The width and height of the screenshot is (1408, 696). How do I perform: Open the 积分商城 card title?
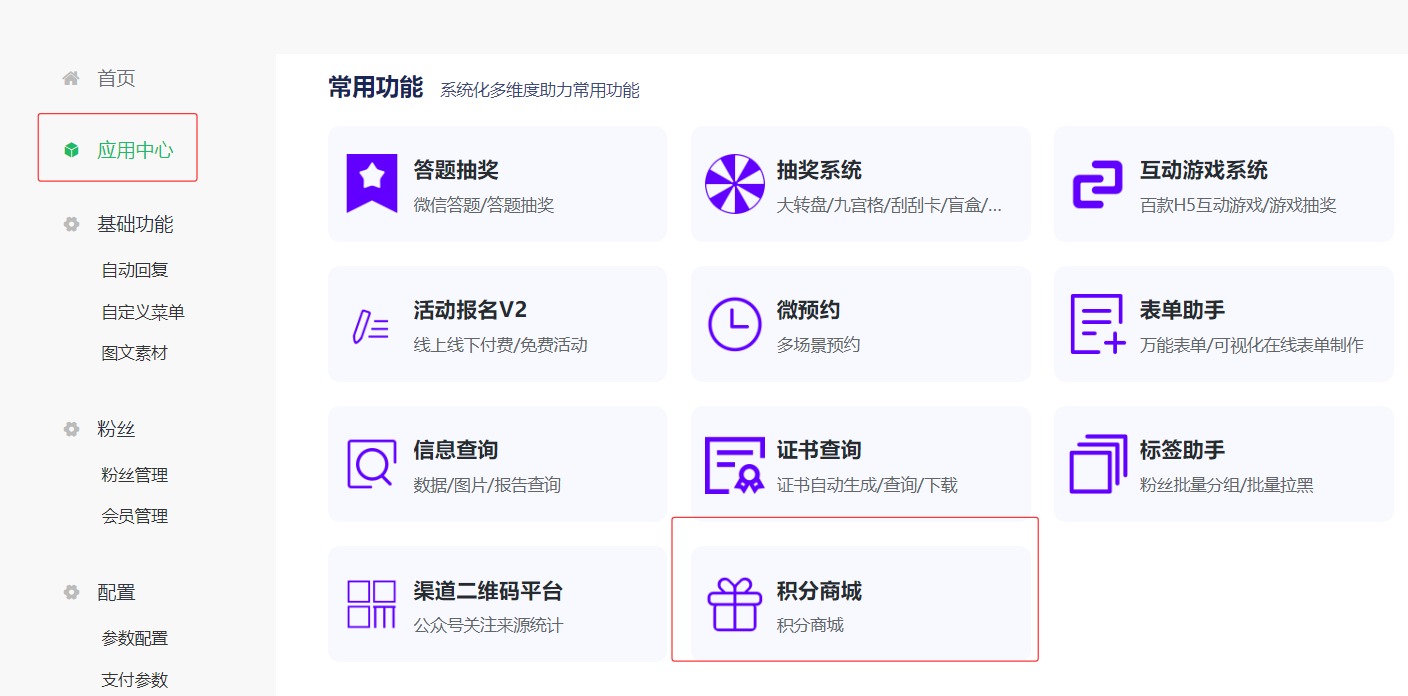tap(819, 591)
